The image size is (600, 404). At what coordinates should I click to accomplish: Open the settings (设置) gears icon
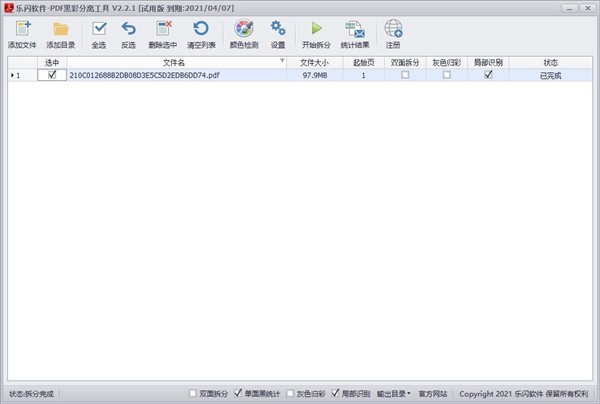tap(278, 29)
